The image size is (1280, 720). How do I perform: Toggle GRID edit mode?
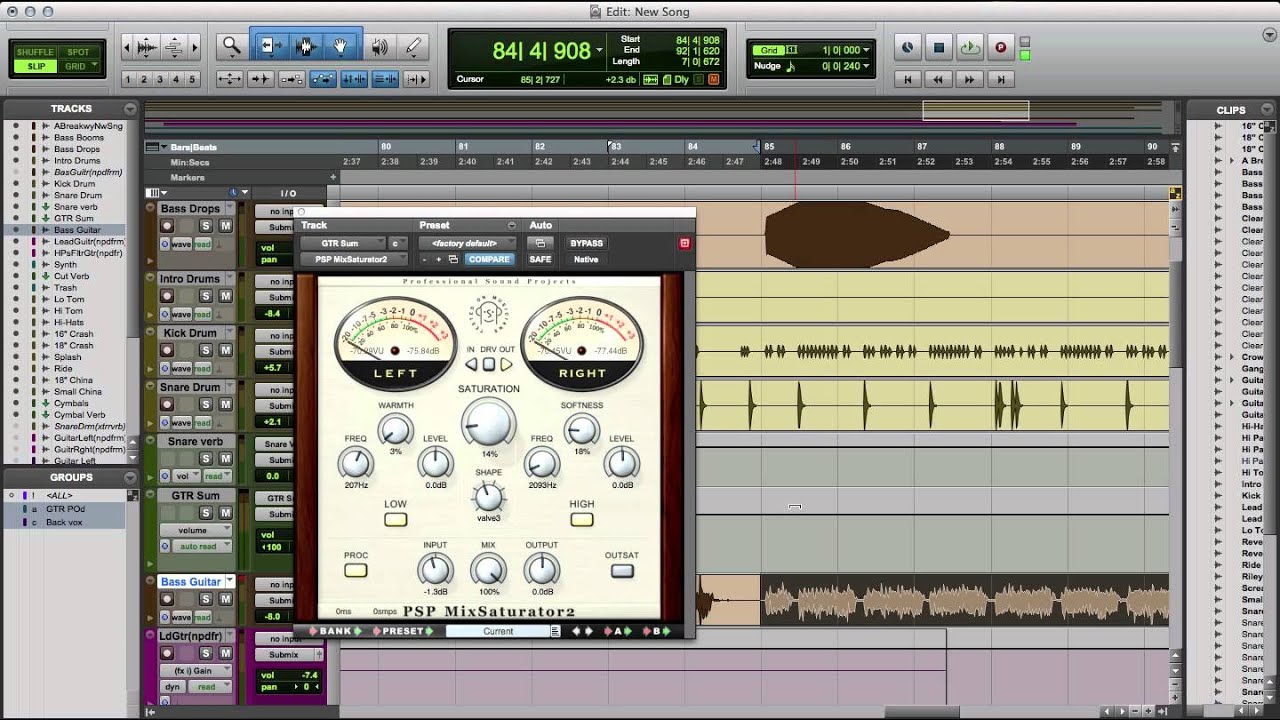point(79,66)
